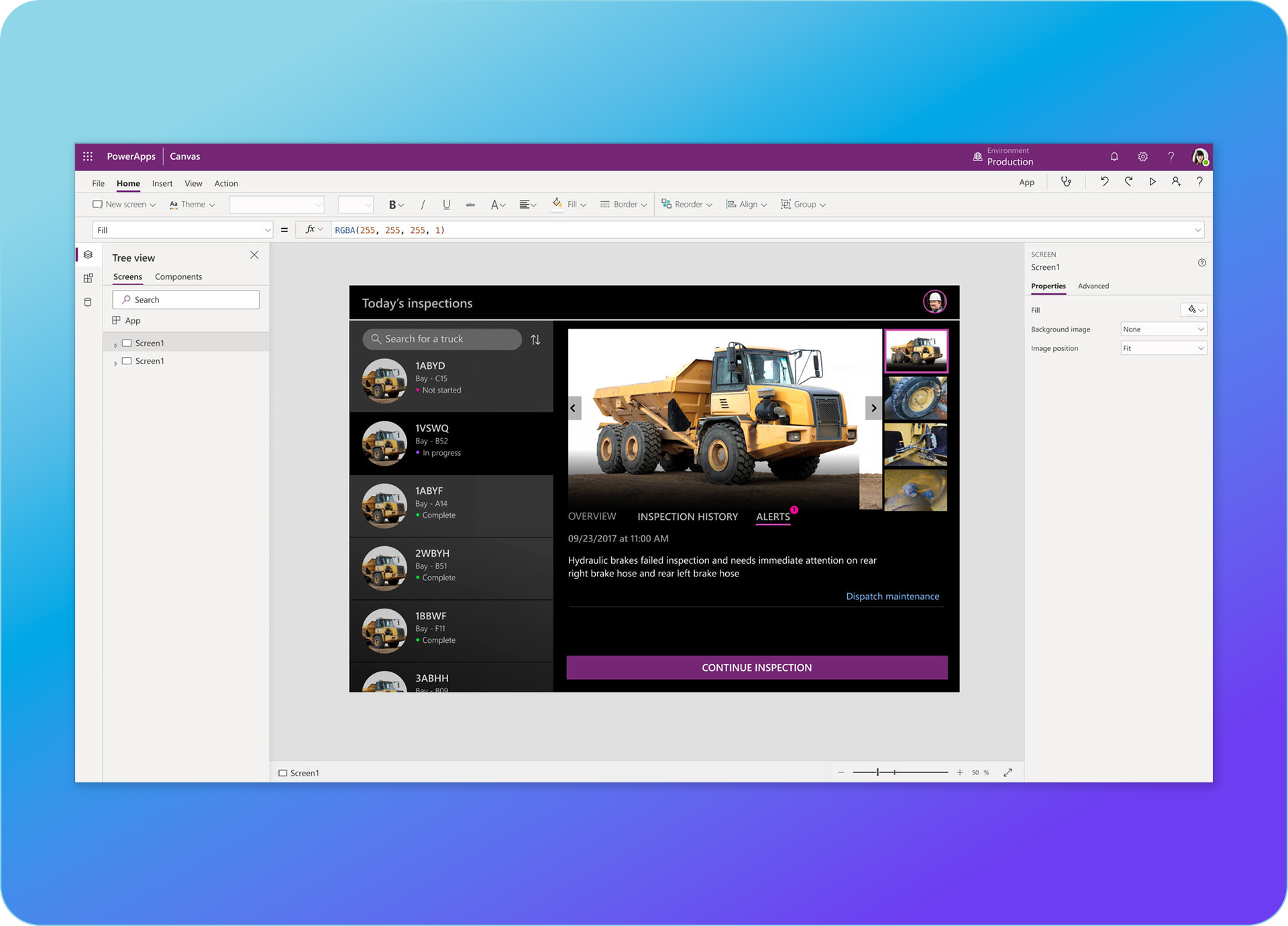Click the Dispatch maintenance link

point(892,597)
